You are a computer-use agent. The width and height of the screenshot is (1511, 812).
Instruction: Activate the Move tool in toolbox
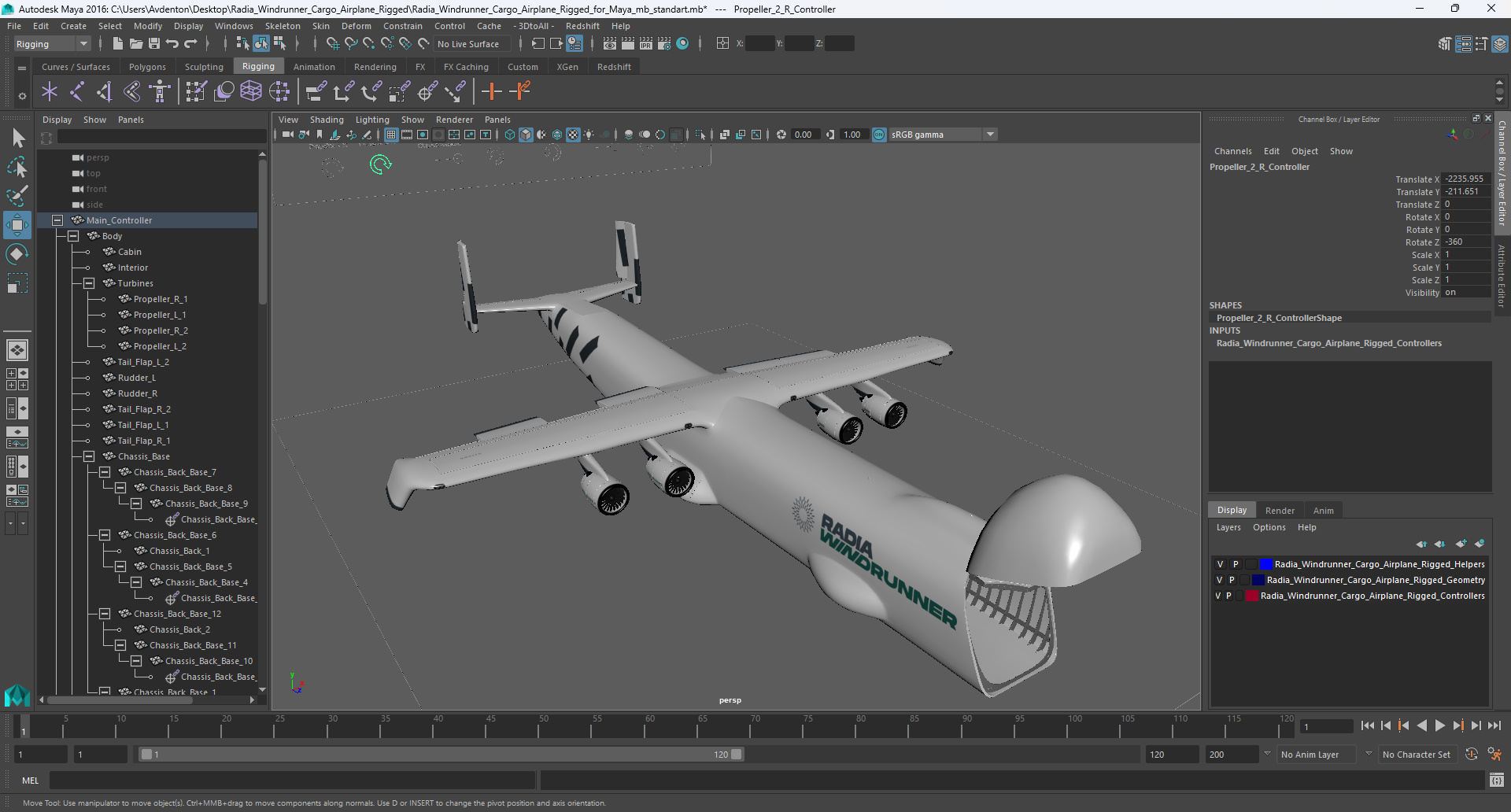(x=17, y=225)
